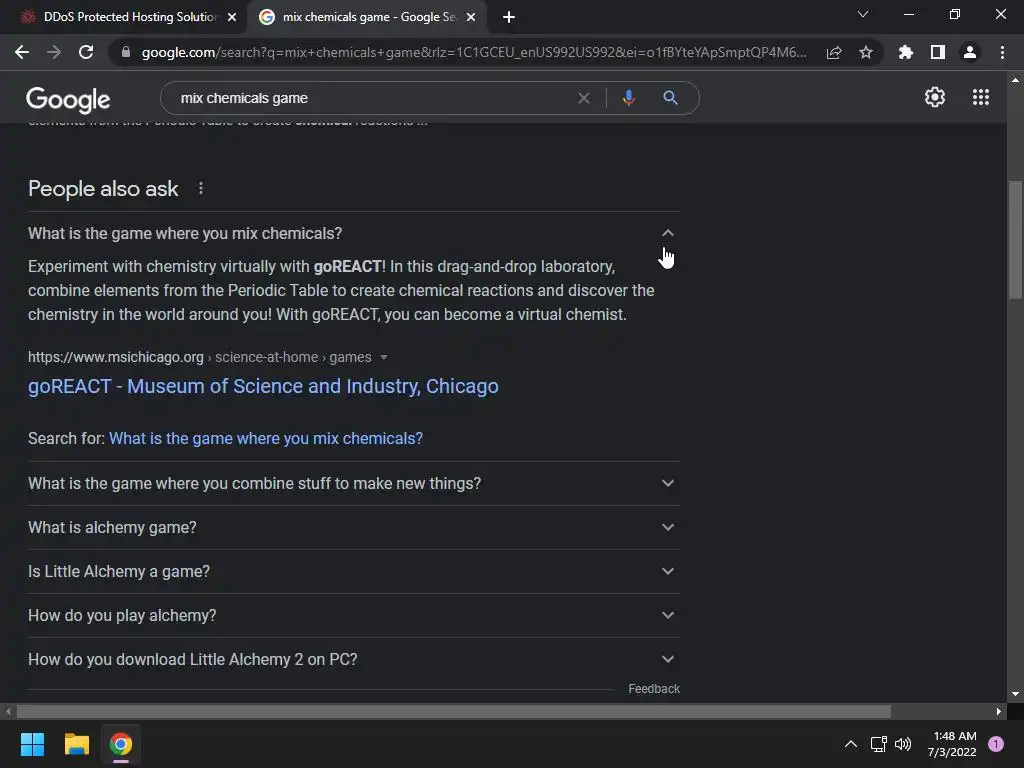Open Chrome profile avatar menu
The image size is (1024, 768).
pos(970,52)
